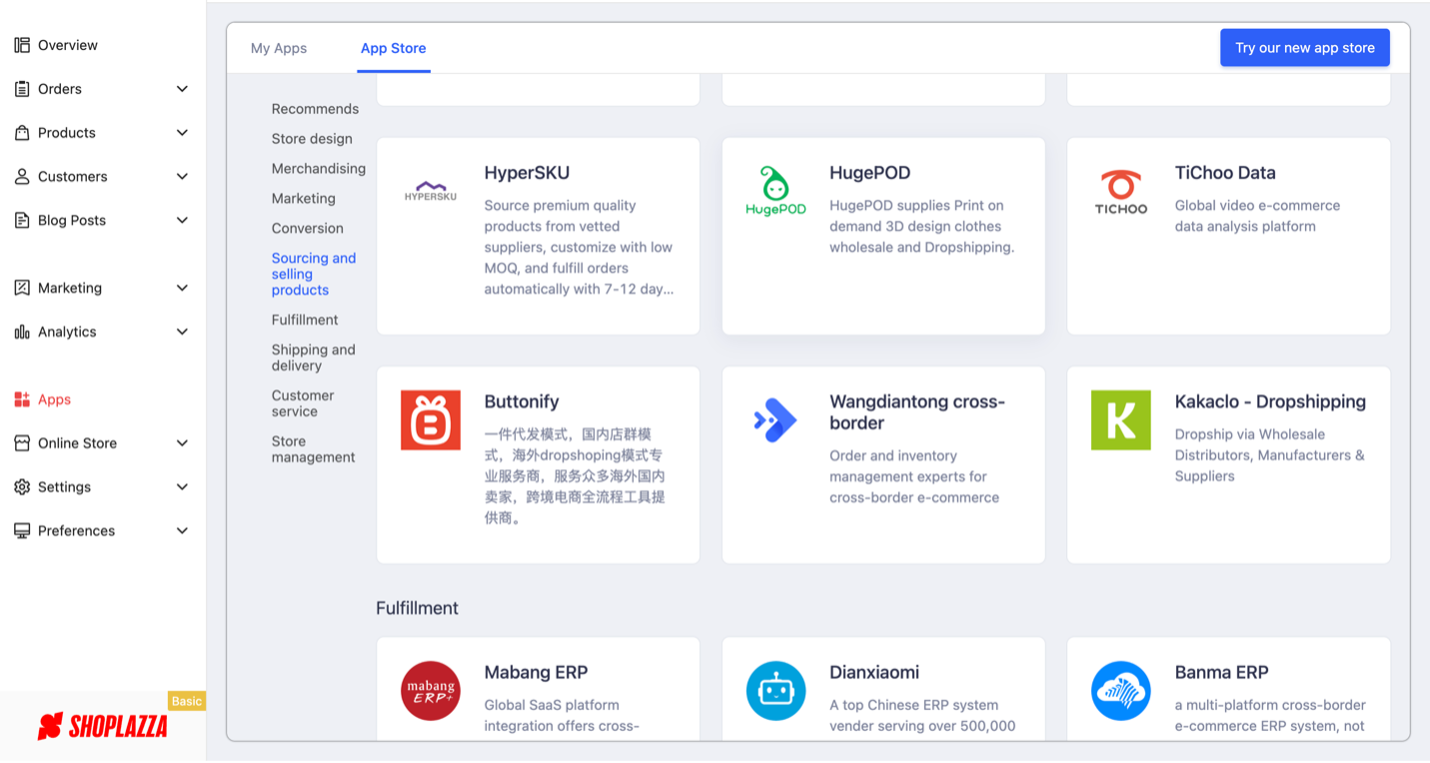Click the green Kakaclo K icon

1121,420
